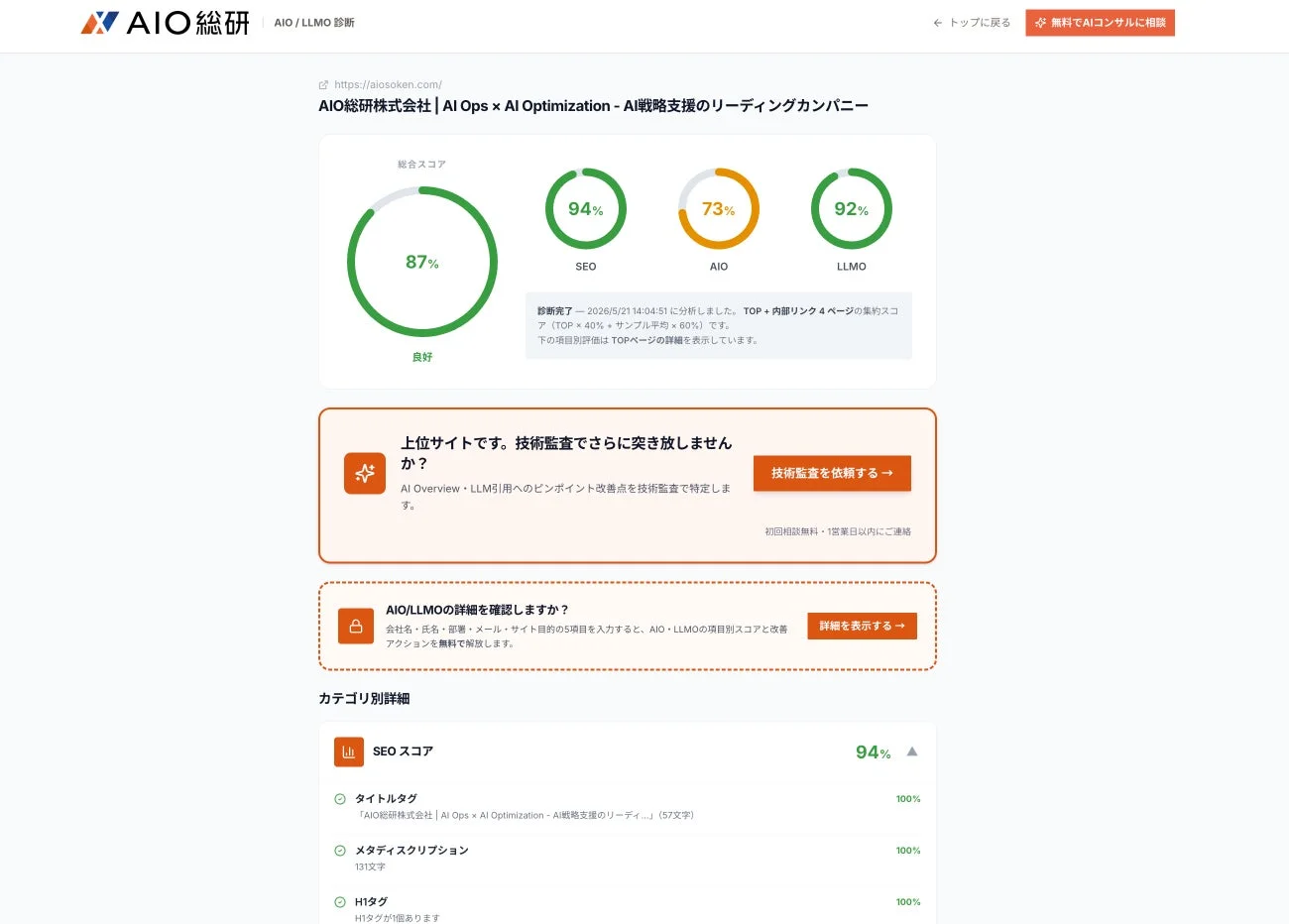
Task: Click 初回相談無料・1営業日以内にご連絡 note
Action: [x=838, y=531]
